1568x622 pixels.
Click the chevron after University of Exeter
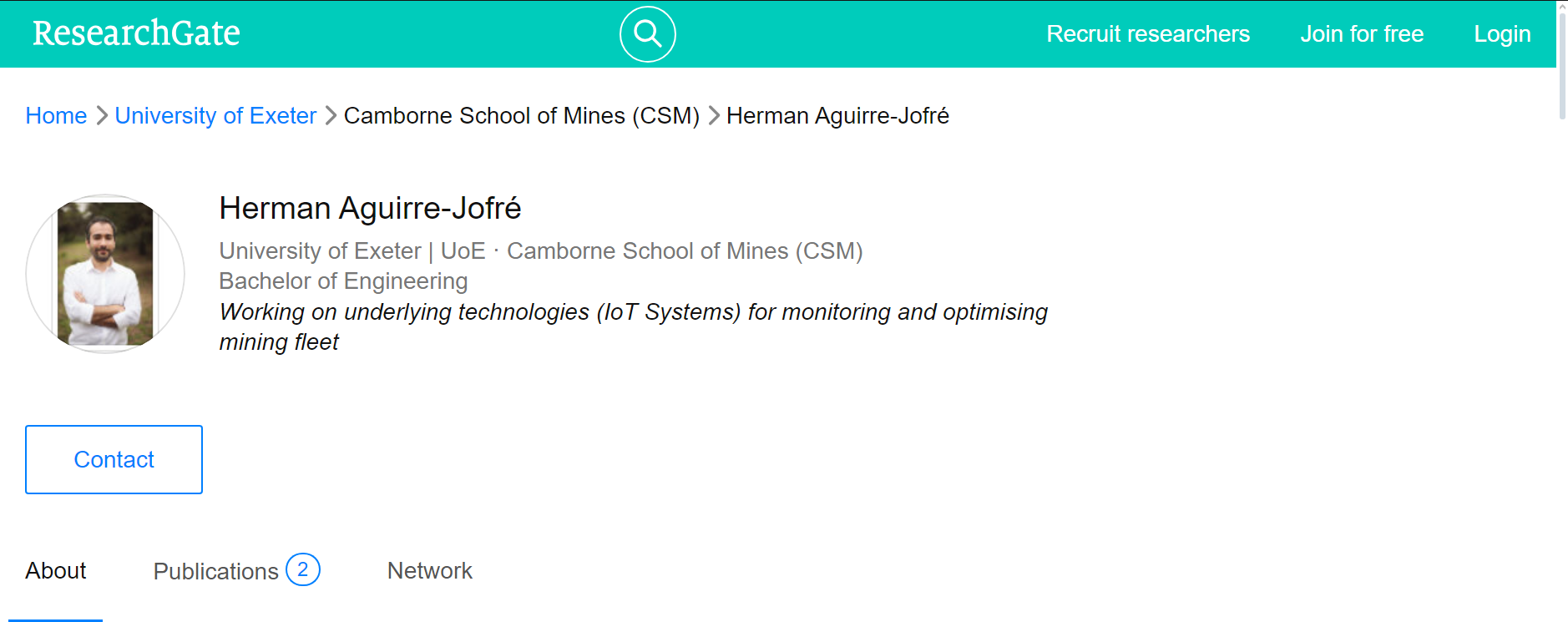(330, 115)
